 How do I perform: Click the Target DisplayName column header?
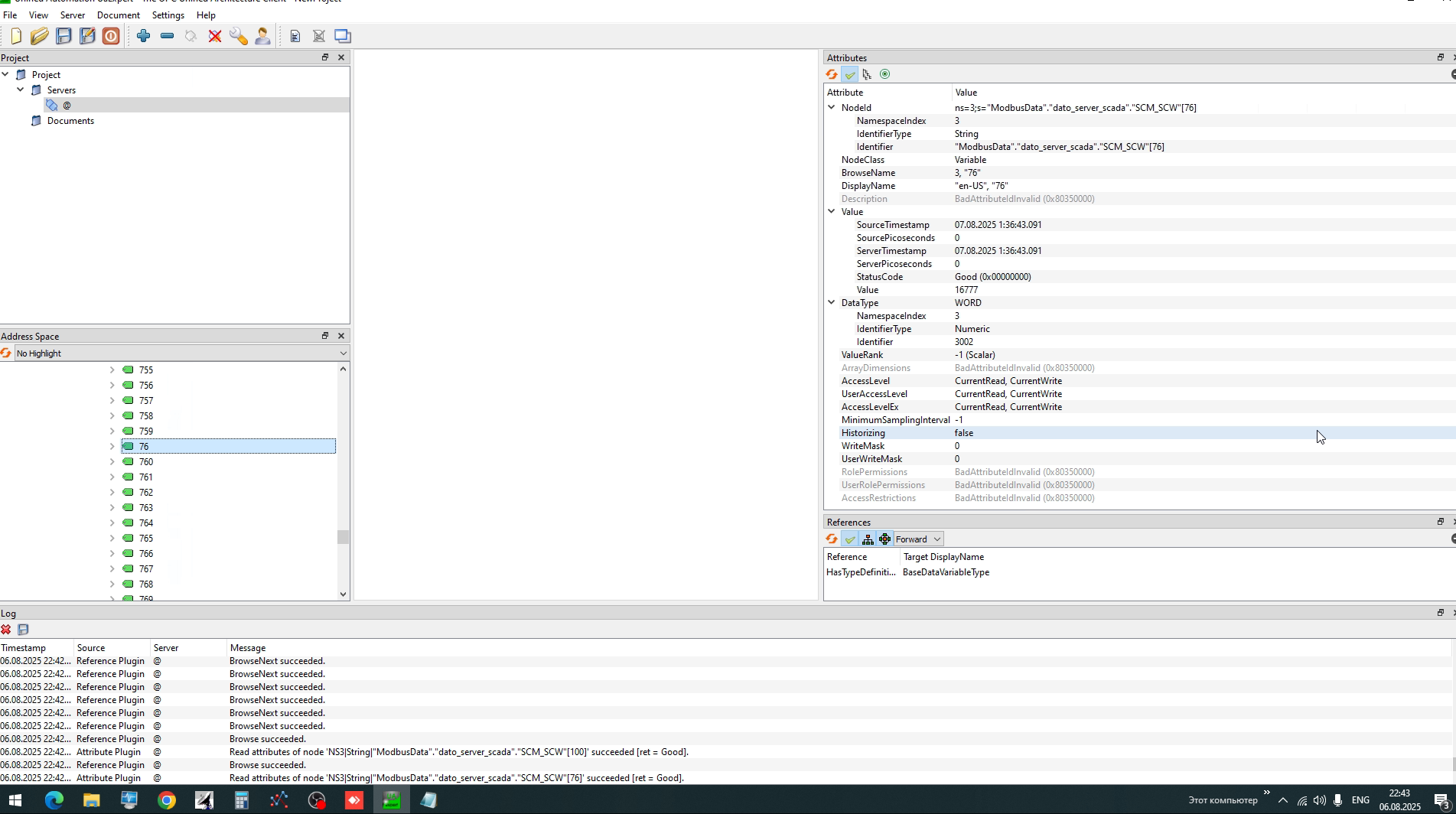tap(943, 557)
